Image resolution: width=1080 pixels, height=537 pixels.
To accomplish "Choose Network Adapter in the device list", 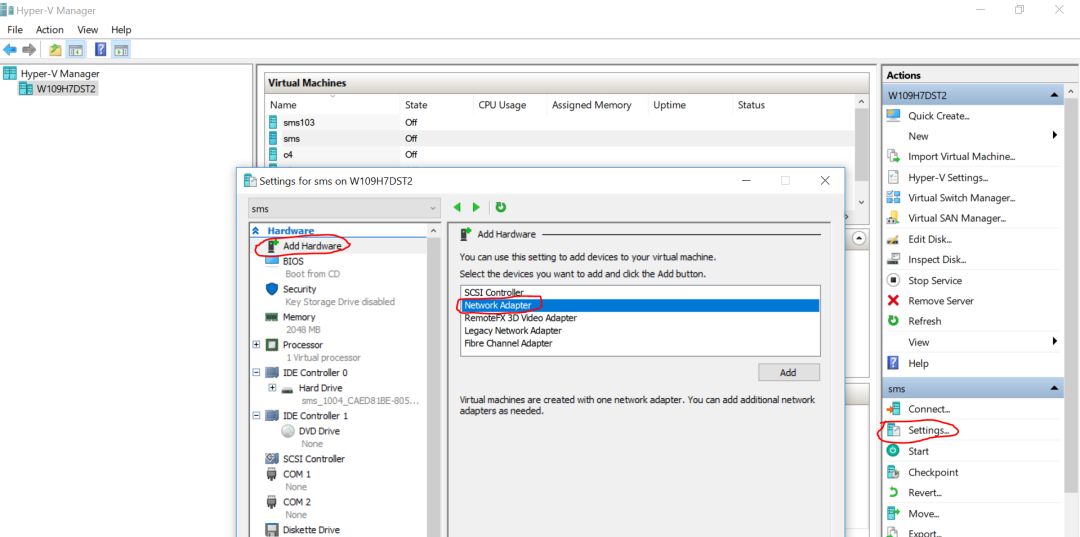I will point(640,305).
